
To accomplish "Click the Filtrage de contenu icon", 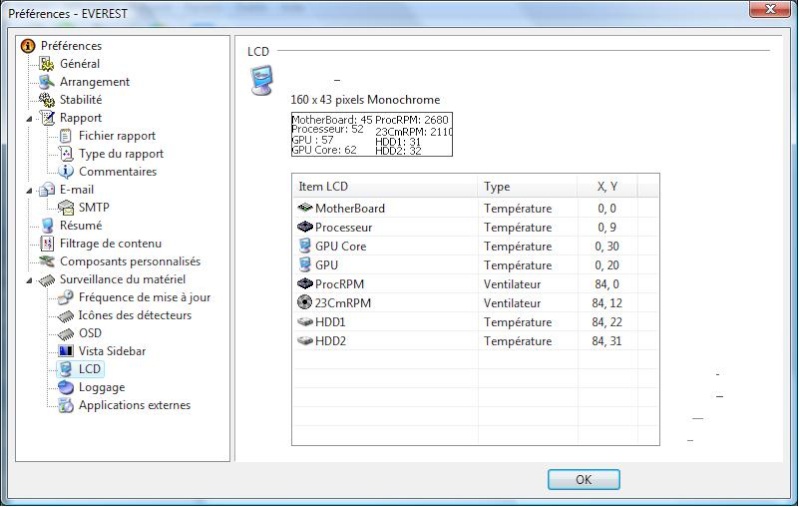I will [x=47, y=243].
